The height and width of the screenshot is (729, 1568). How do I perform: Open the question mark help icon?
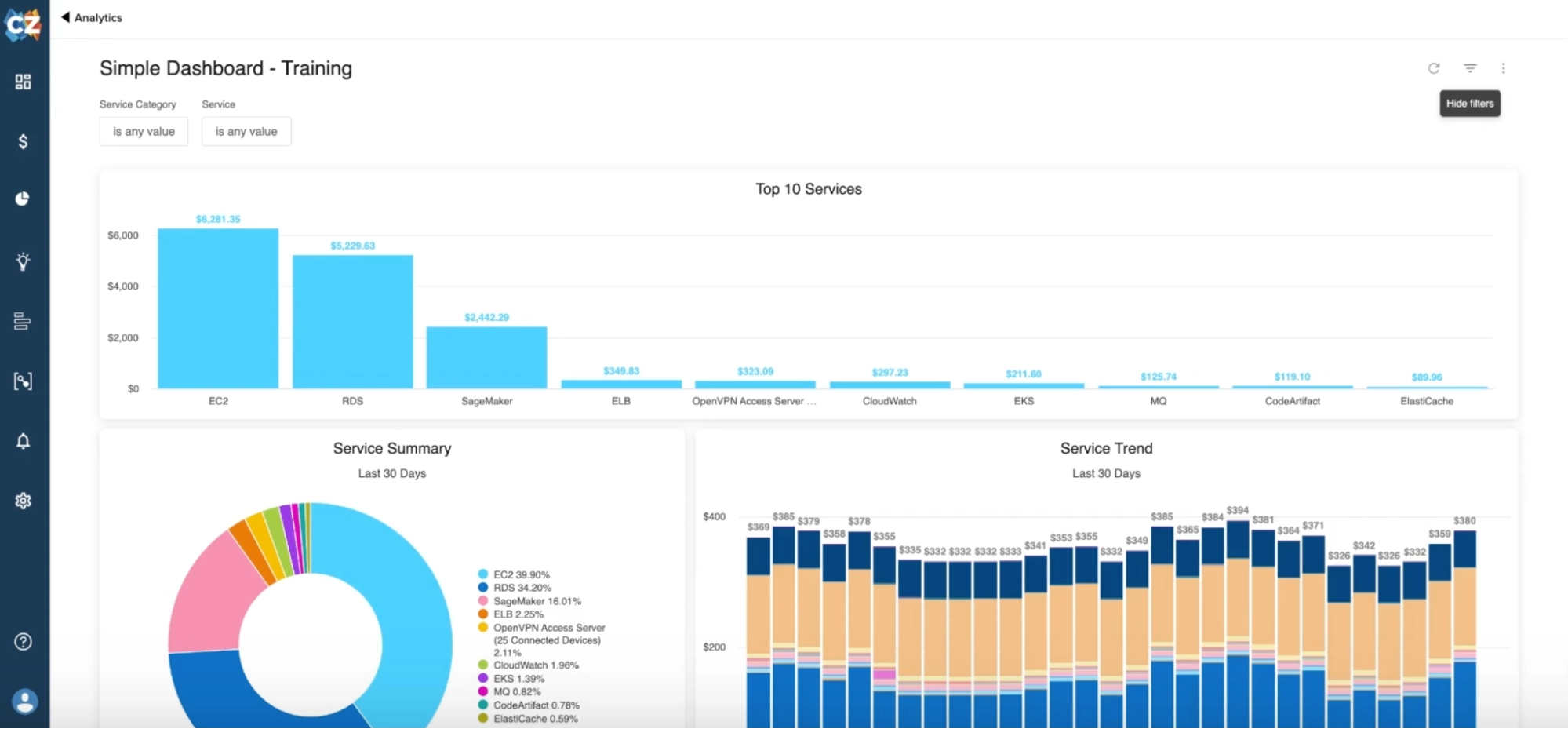pyautogui.click(x=23, y=642)
